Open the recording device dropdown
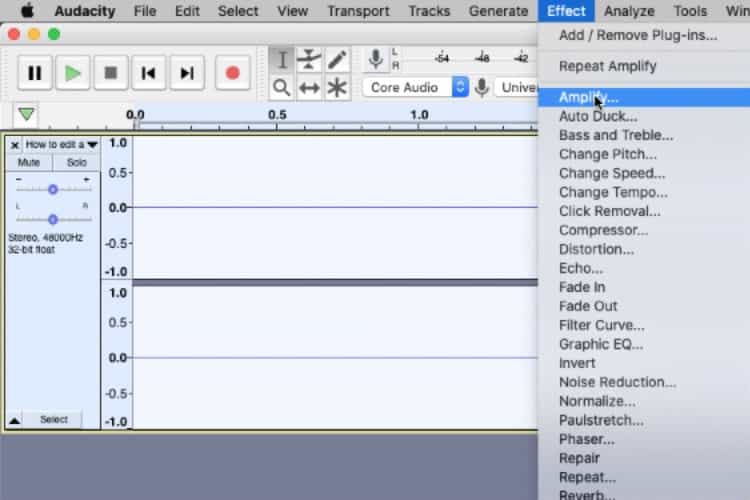This screenshot has width=750, height=500. [517, 88]
